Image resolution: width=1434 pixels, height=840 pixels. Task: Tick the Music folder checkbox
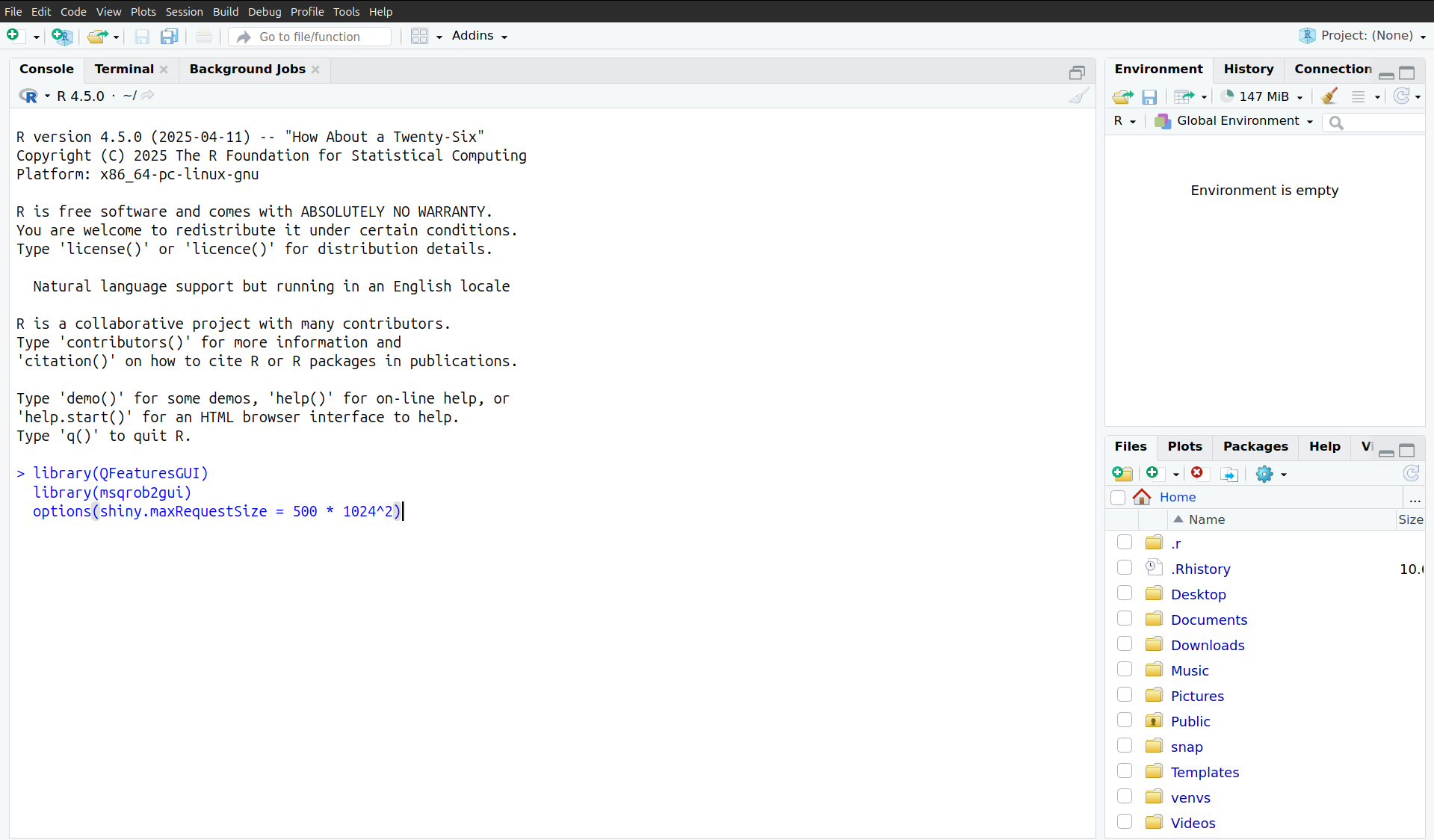coord(1125,669)
